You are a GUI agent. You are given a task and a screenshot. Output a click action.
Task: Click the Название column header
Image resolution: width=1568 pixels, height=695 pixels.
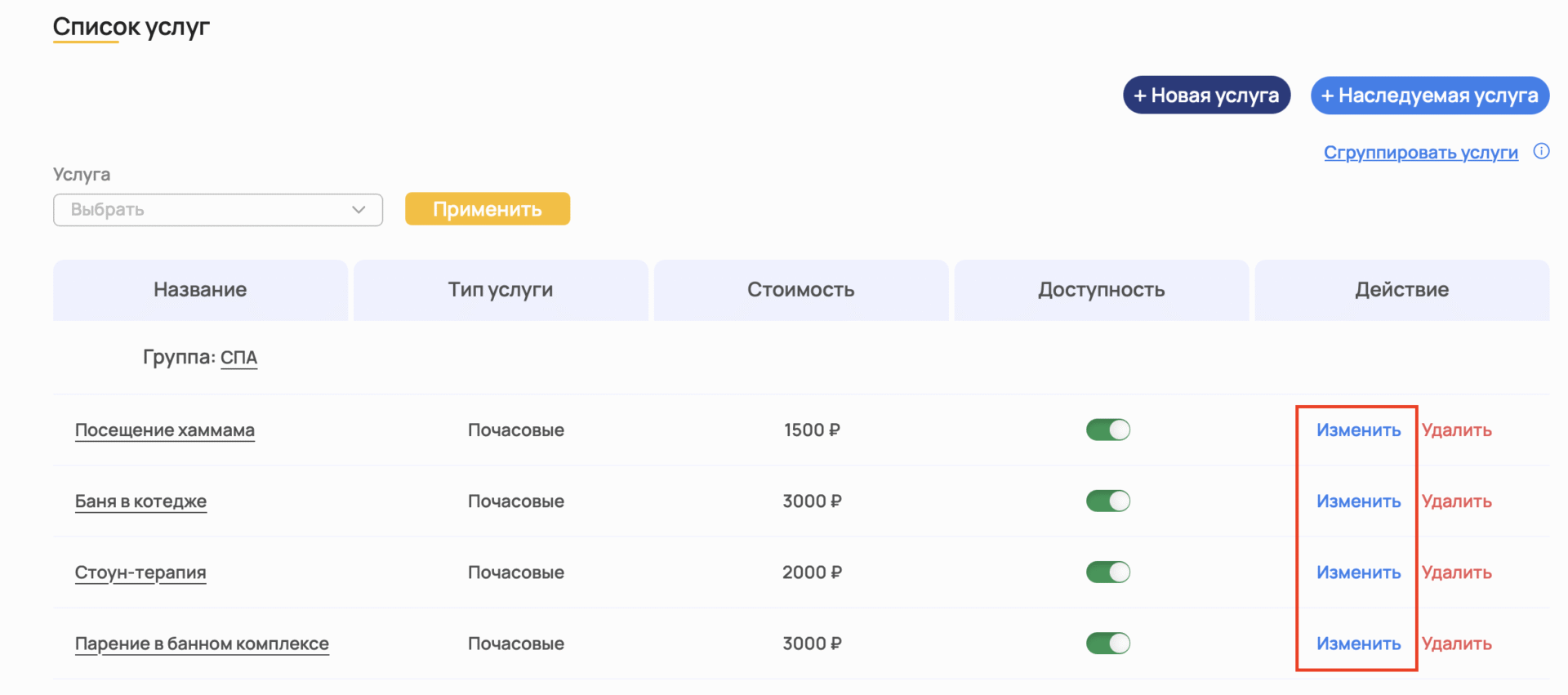[200, 290]
